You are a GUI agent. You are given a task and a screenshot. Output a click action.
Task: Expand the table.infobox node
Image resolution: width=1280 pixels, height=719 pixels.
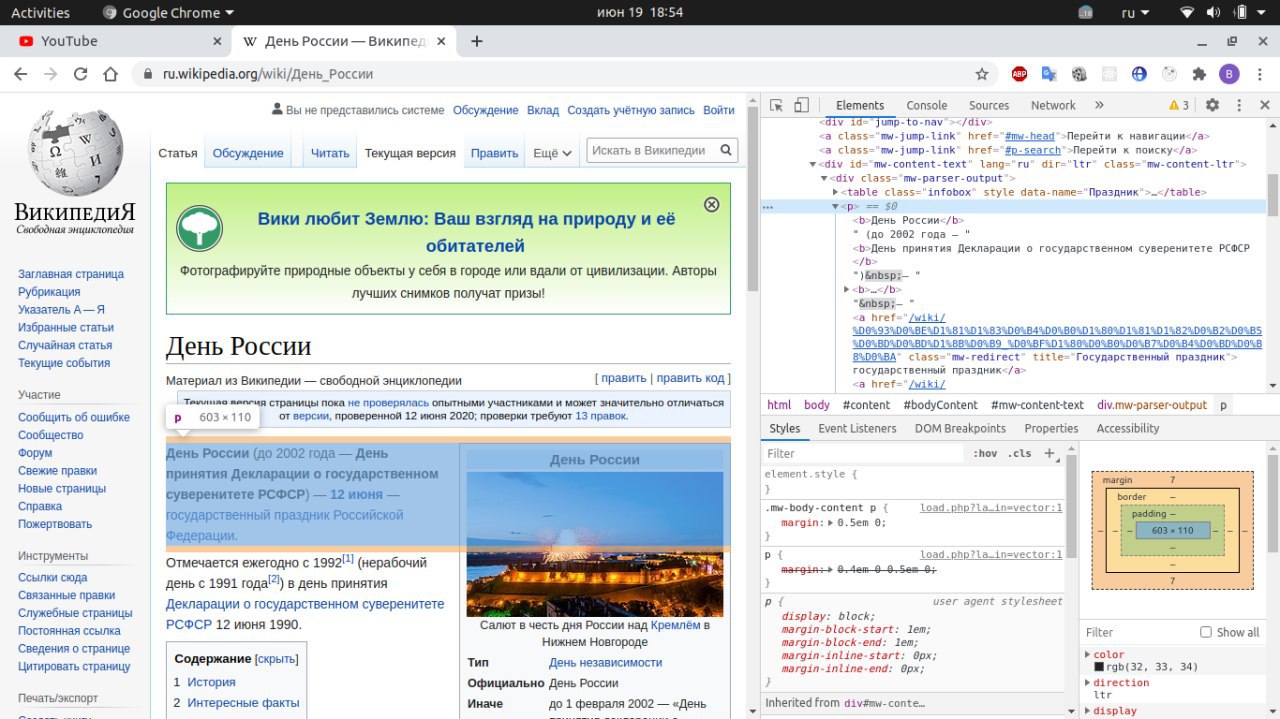pos(836,192)
